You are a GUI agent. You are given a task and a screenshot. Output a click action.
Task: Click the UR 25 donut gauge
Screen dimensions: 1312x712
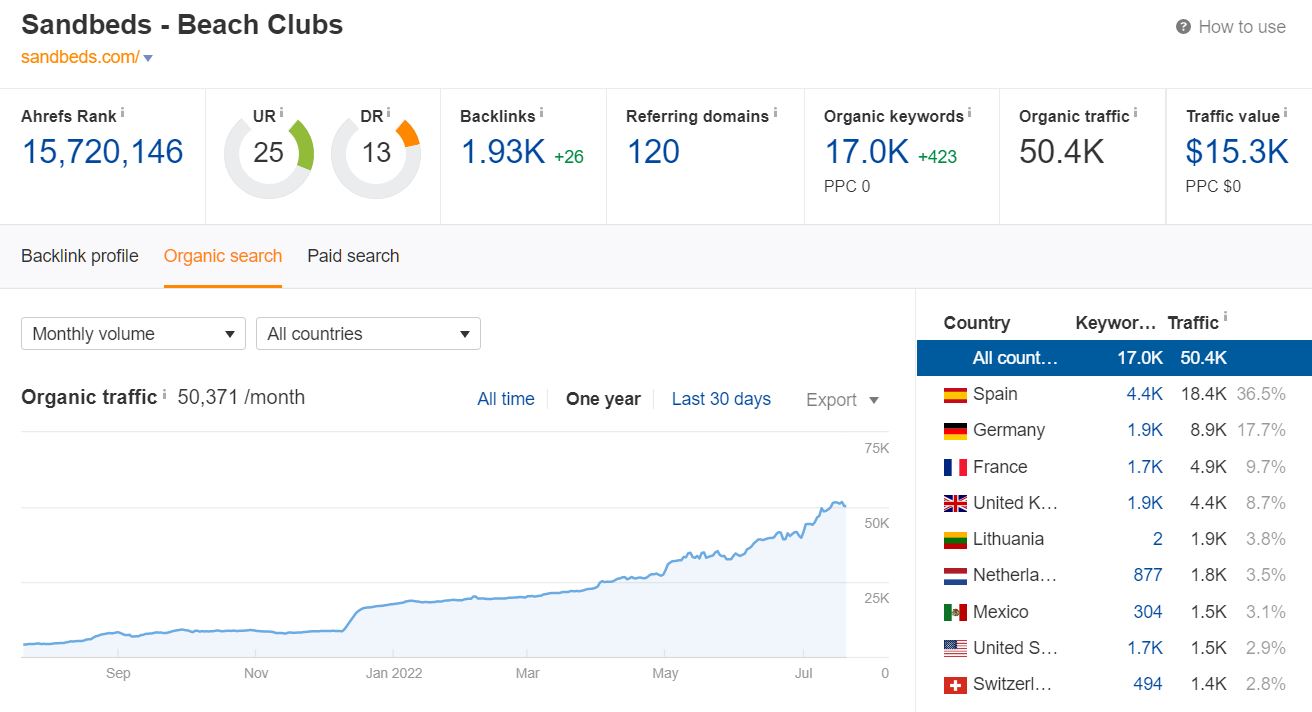click(269, 154)
